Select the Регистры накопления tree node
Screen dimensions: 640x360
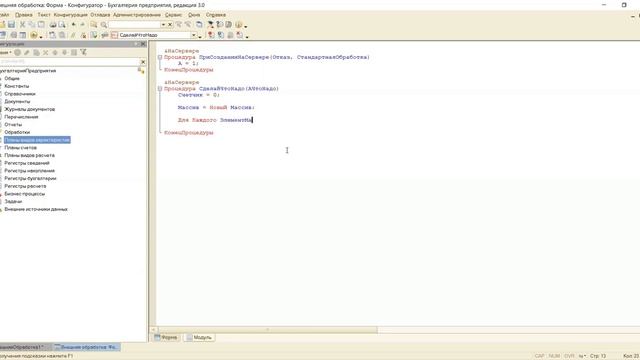[29, 171]
